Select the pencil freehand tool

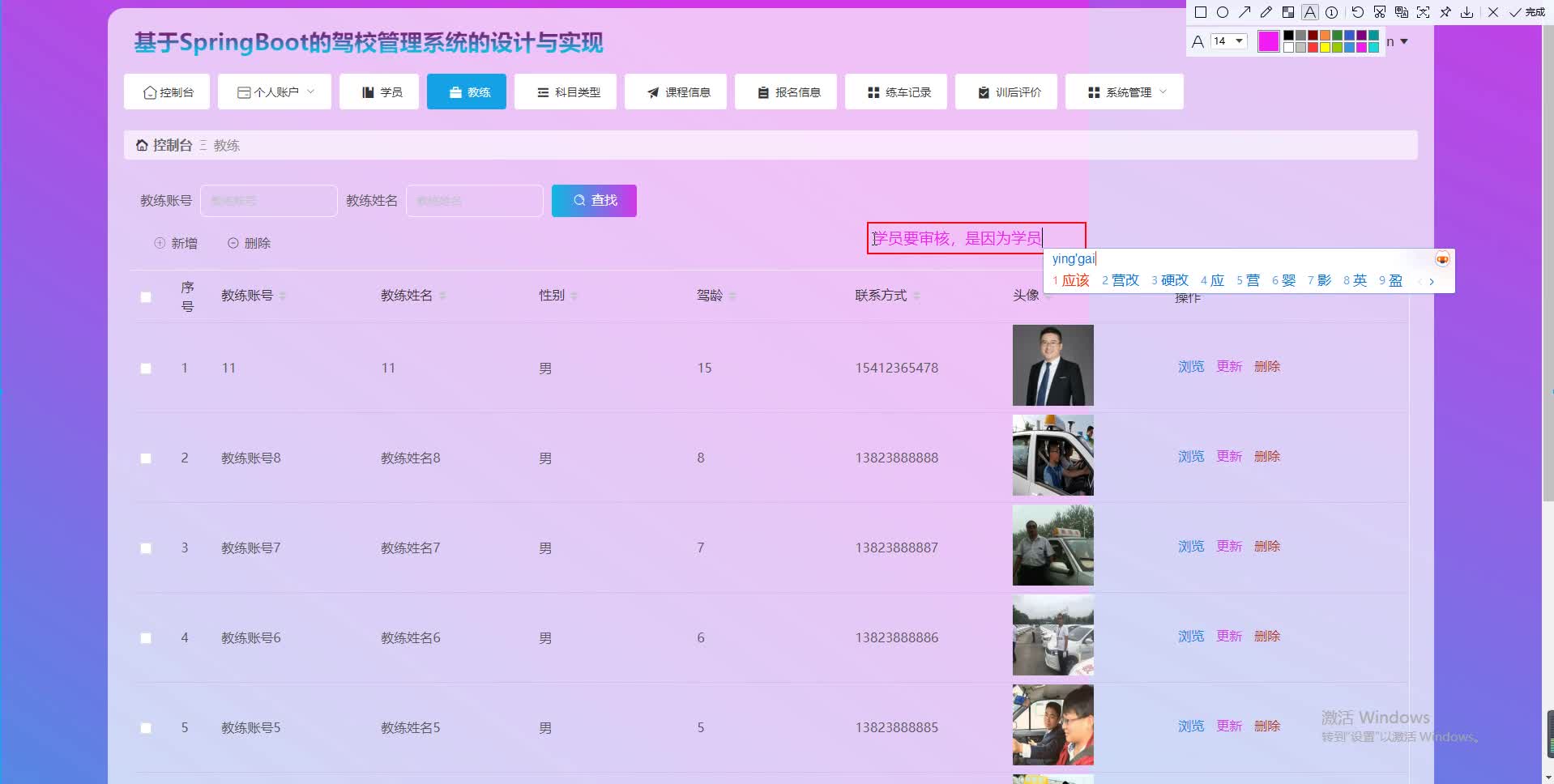[1266, 12]
